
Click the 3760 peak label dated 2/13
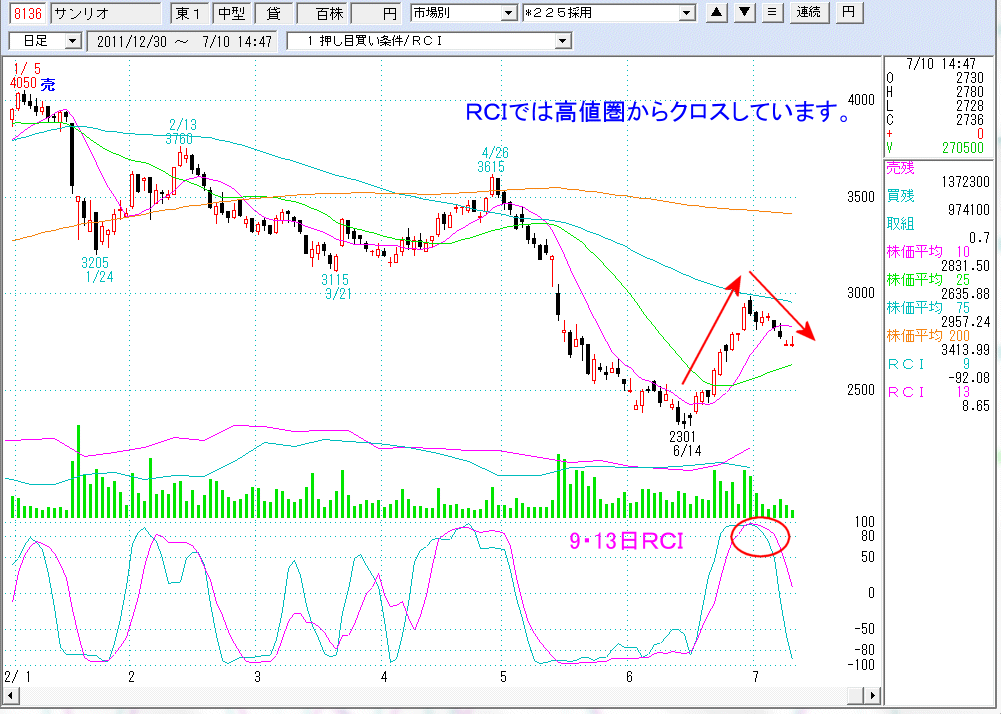click(x=179, y=139)
